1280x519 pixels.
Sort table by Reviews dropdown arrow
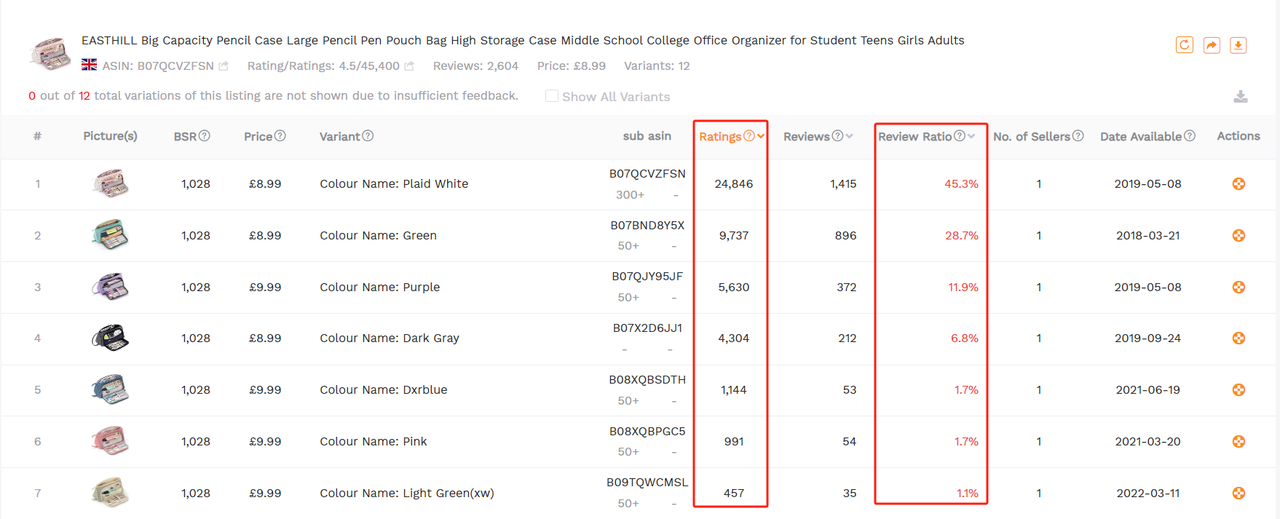pyautogui.click(x=849, y=137)
